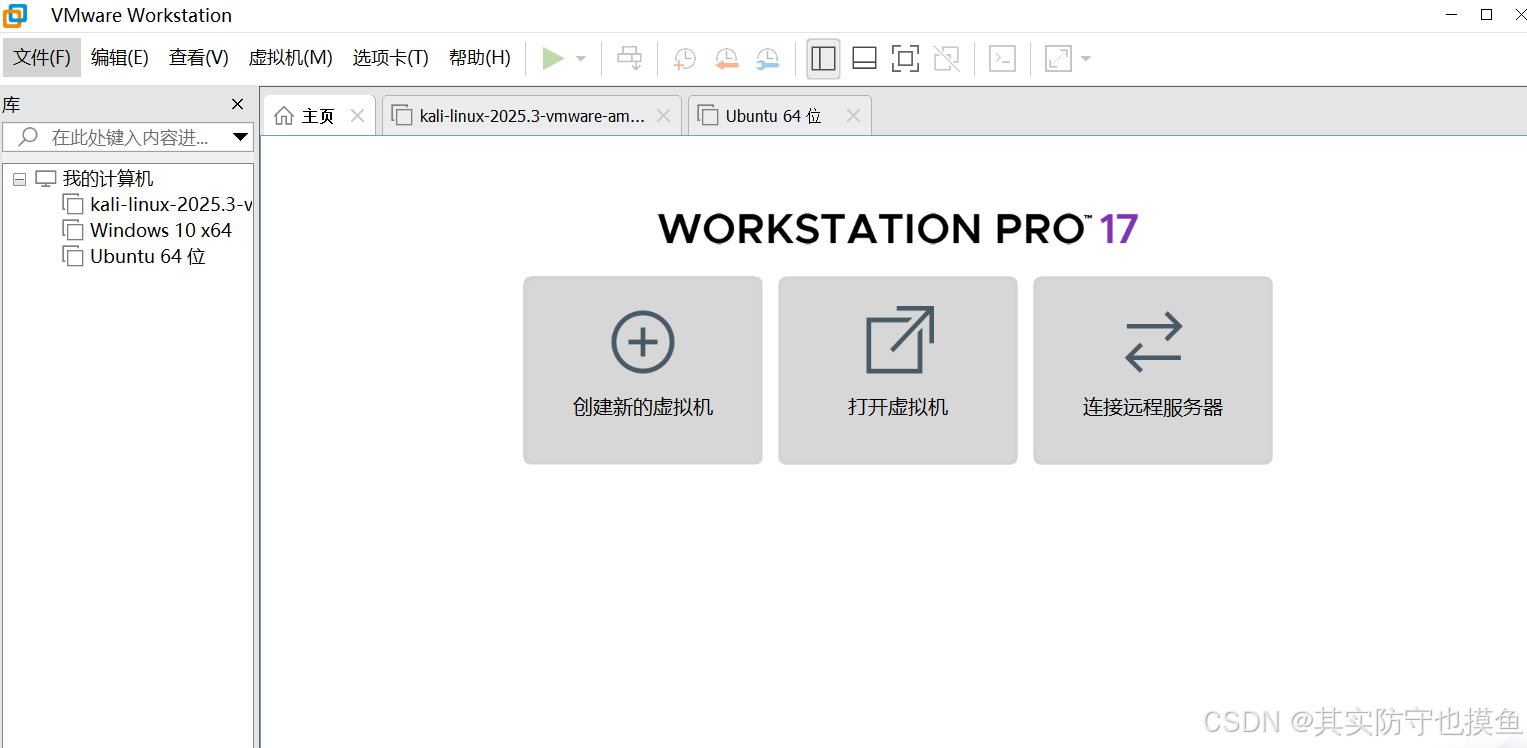Close the kali-linux-2025.3-vmware tab

(663, 116)
